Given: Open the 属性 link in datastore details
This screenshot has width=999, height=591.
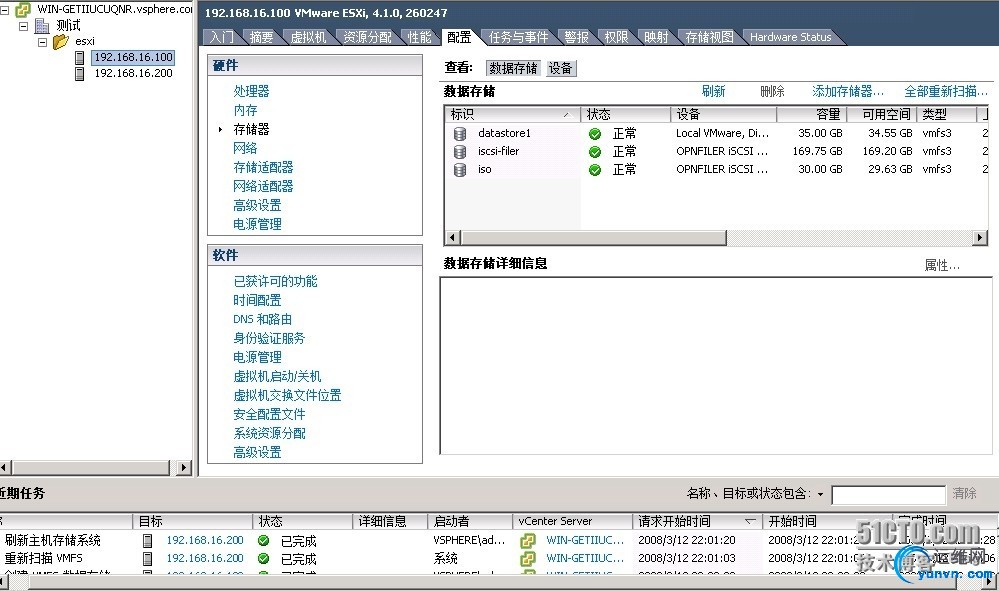Looking at the screenshot, I should coord(942,265).
